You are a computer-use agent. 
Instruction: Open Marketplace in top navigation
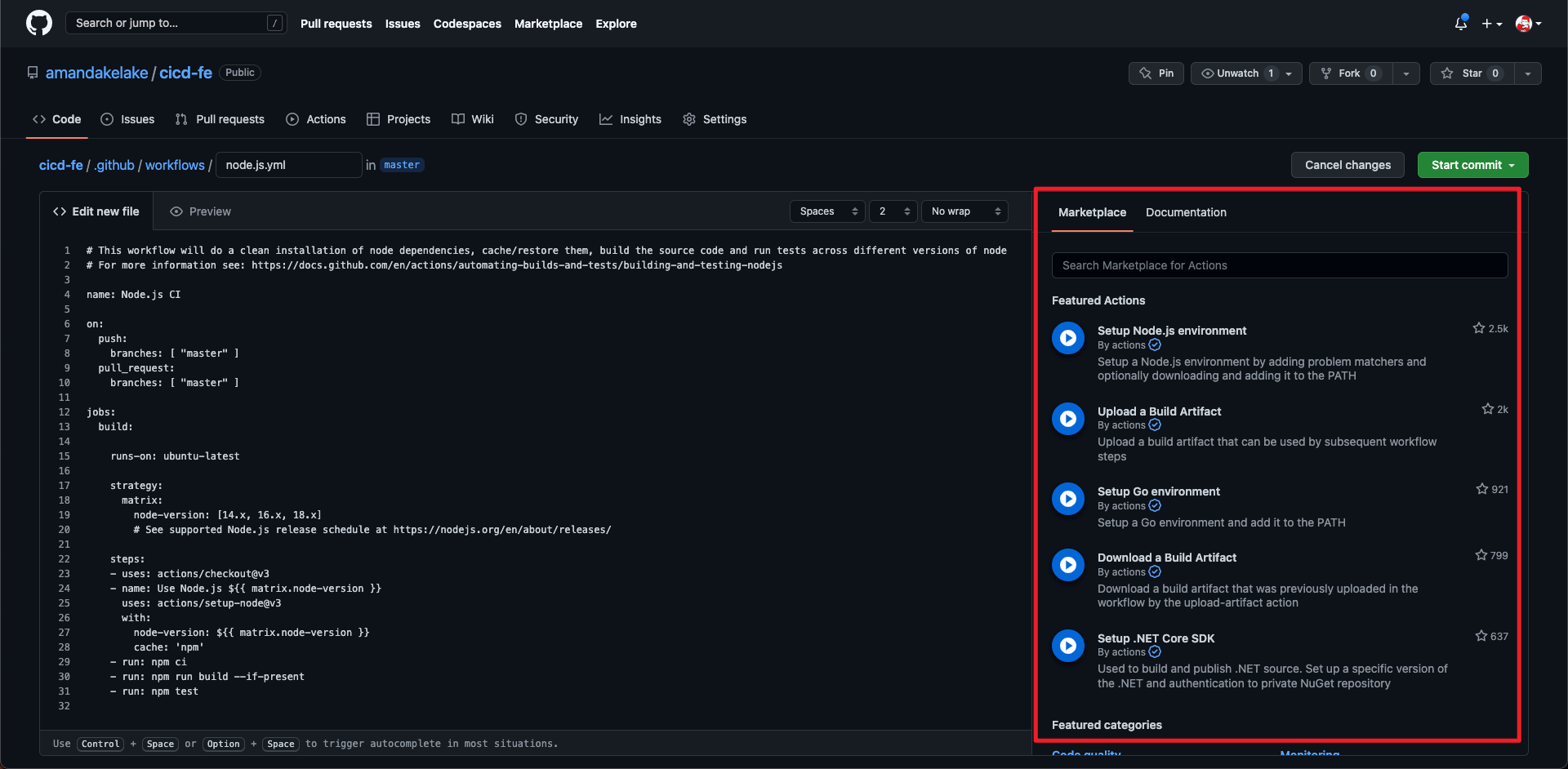(x=548, y=24)
